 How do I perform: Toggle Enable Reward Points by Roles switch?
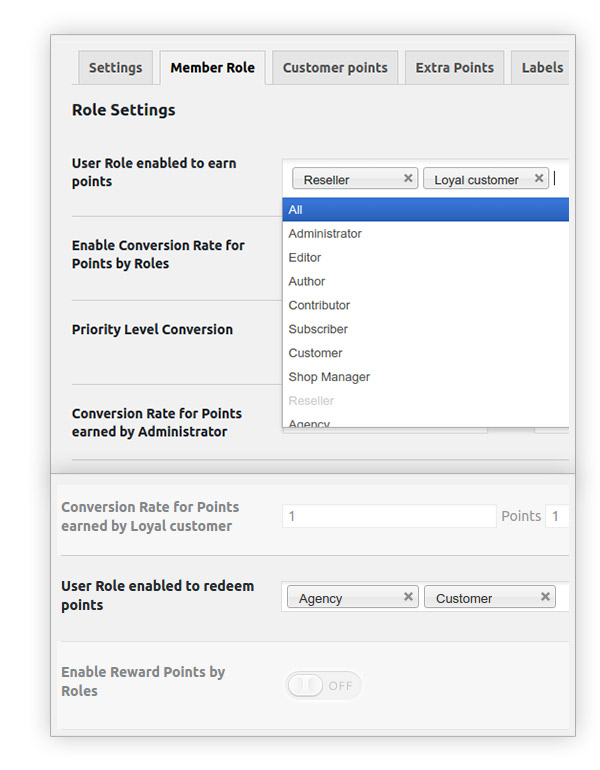(x=323, y=686)
